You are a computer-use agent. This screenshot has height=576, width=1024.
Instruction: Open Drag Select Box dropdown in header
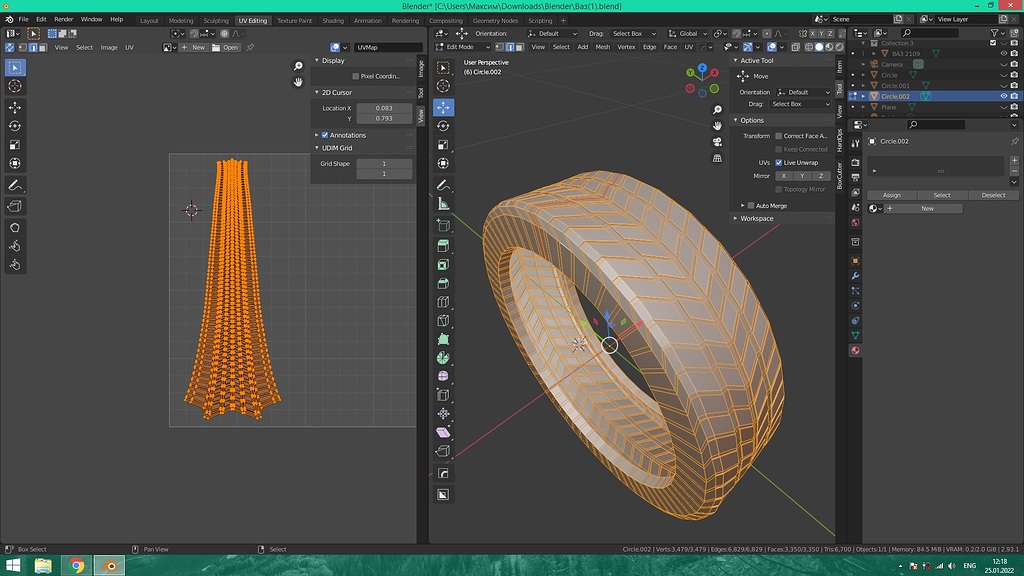pos(633,33)
